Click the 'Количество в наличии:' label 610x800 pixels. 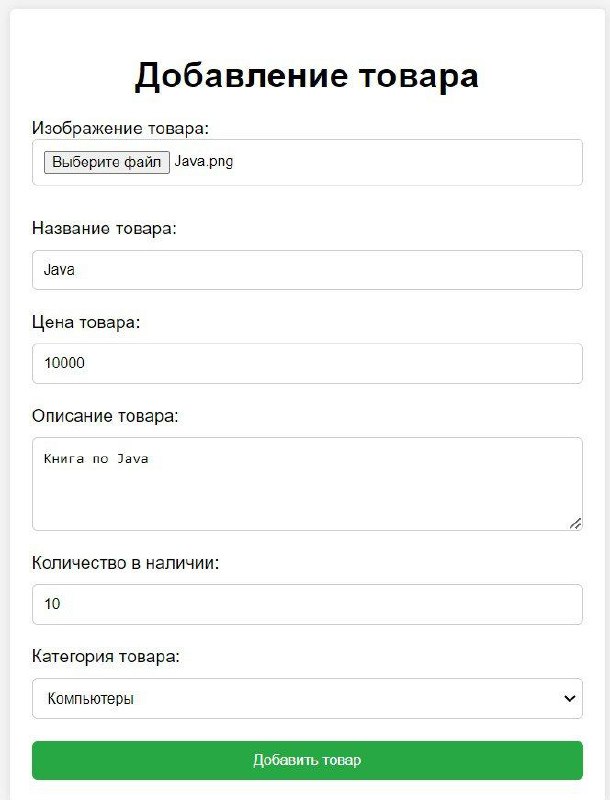[x=125, y=563]
